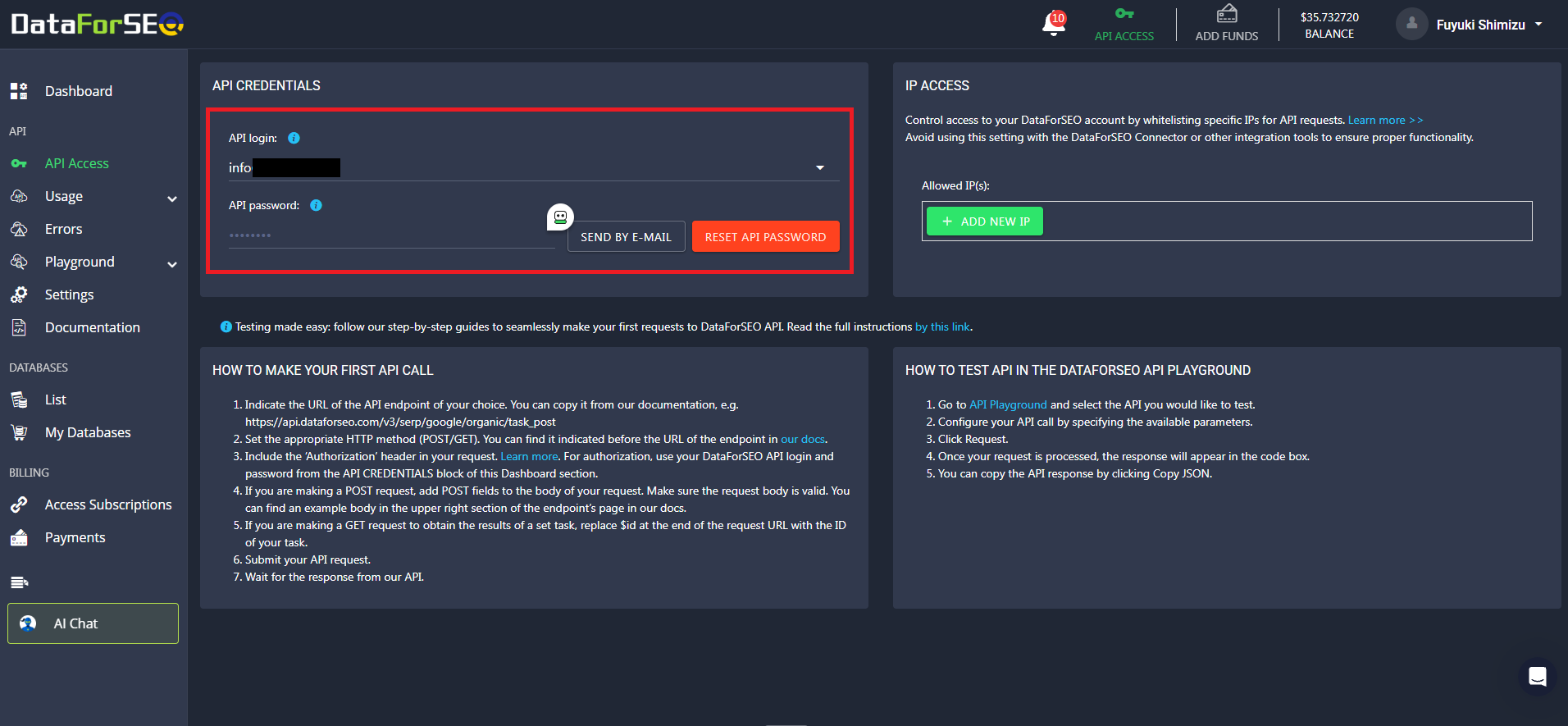Screen dimensions: 1568x726
Task: Follow Learn more link about Authorization header
Action: tap(529, 456)
